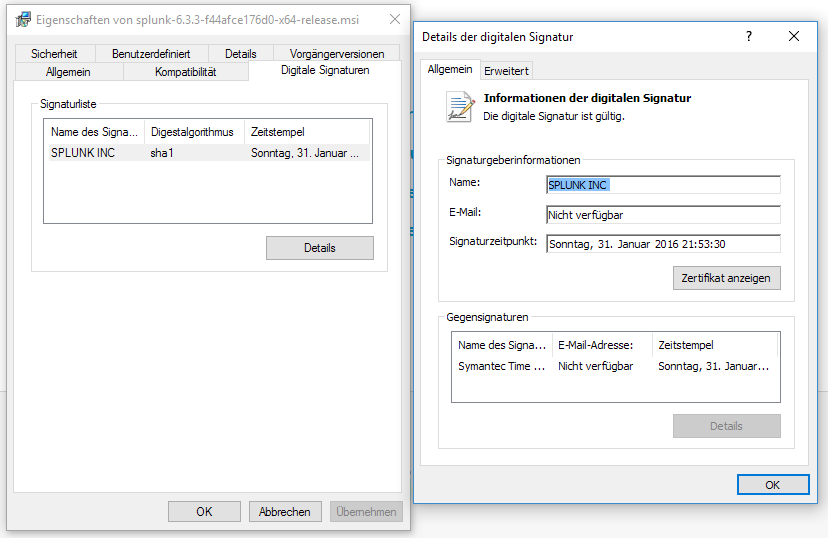Close the Details der digitalen Signatur dialog
Viewport: 828px width, 538px height.
pyautogui.click(x=794, y=36)
